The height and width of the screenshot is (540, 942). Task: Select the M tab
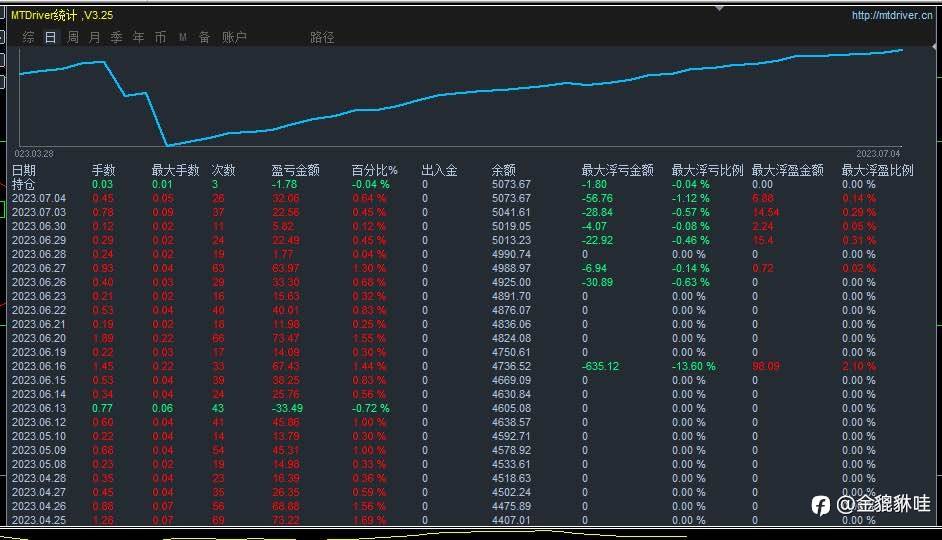tap(183, 37)
